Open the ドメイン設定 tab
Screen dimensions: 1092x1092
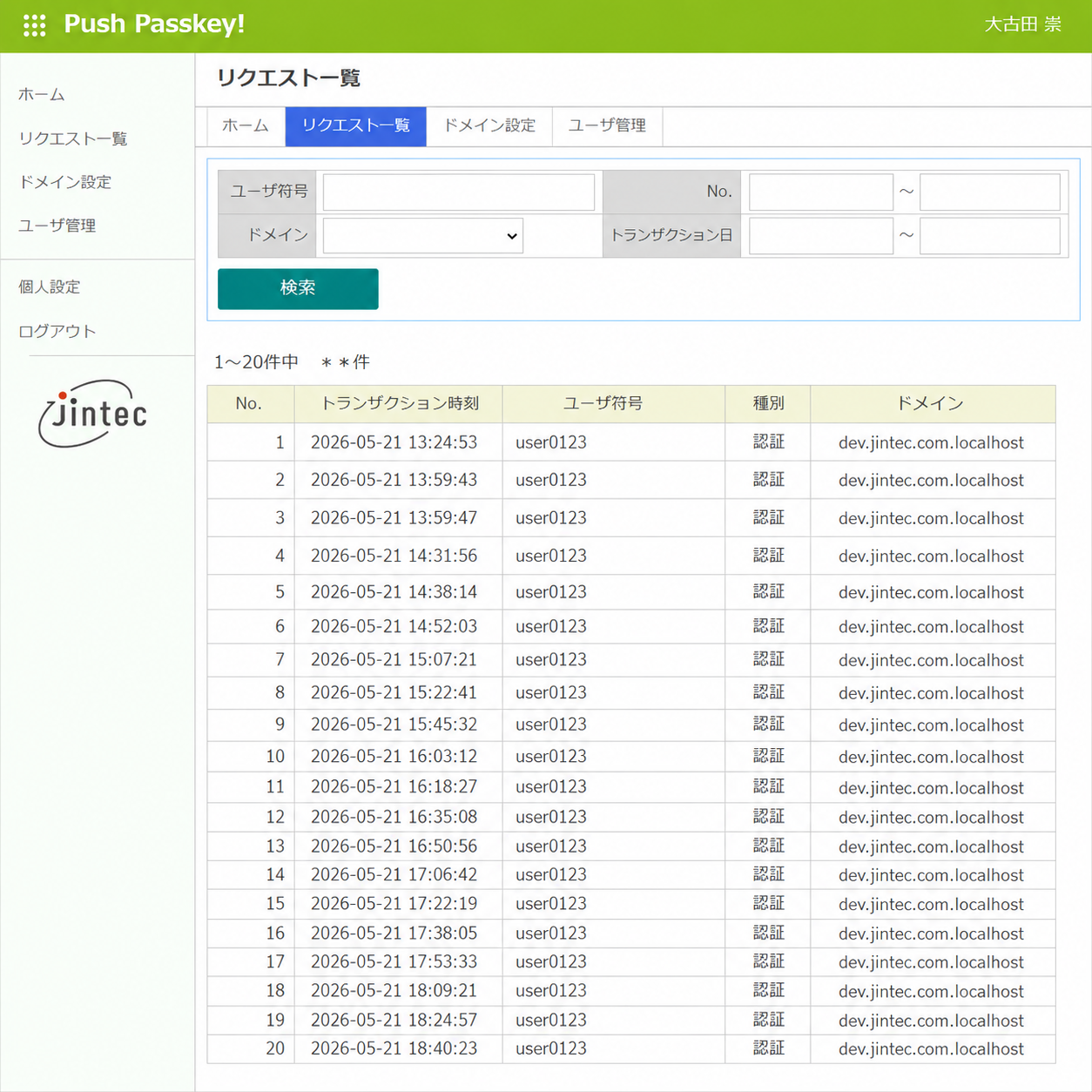(x=489, y=126)
